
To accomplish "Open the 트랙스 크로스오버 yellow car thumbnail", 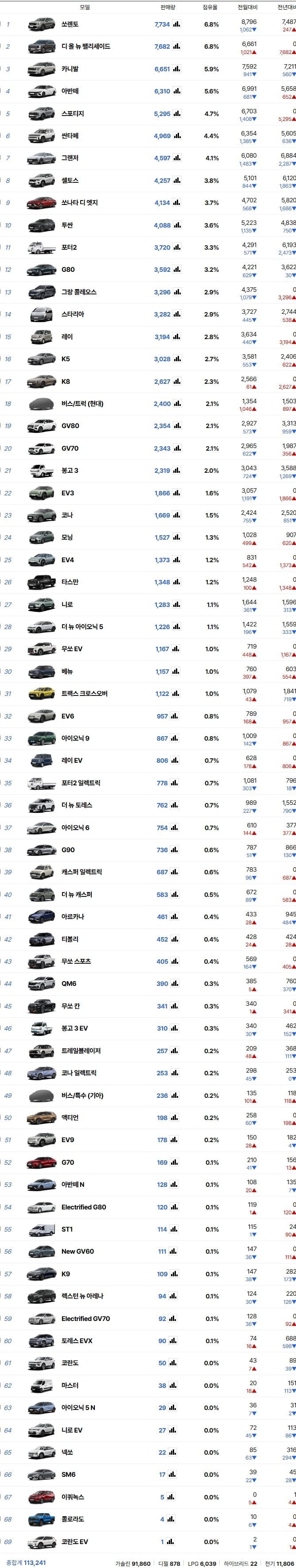I will [x=41, y=694].
